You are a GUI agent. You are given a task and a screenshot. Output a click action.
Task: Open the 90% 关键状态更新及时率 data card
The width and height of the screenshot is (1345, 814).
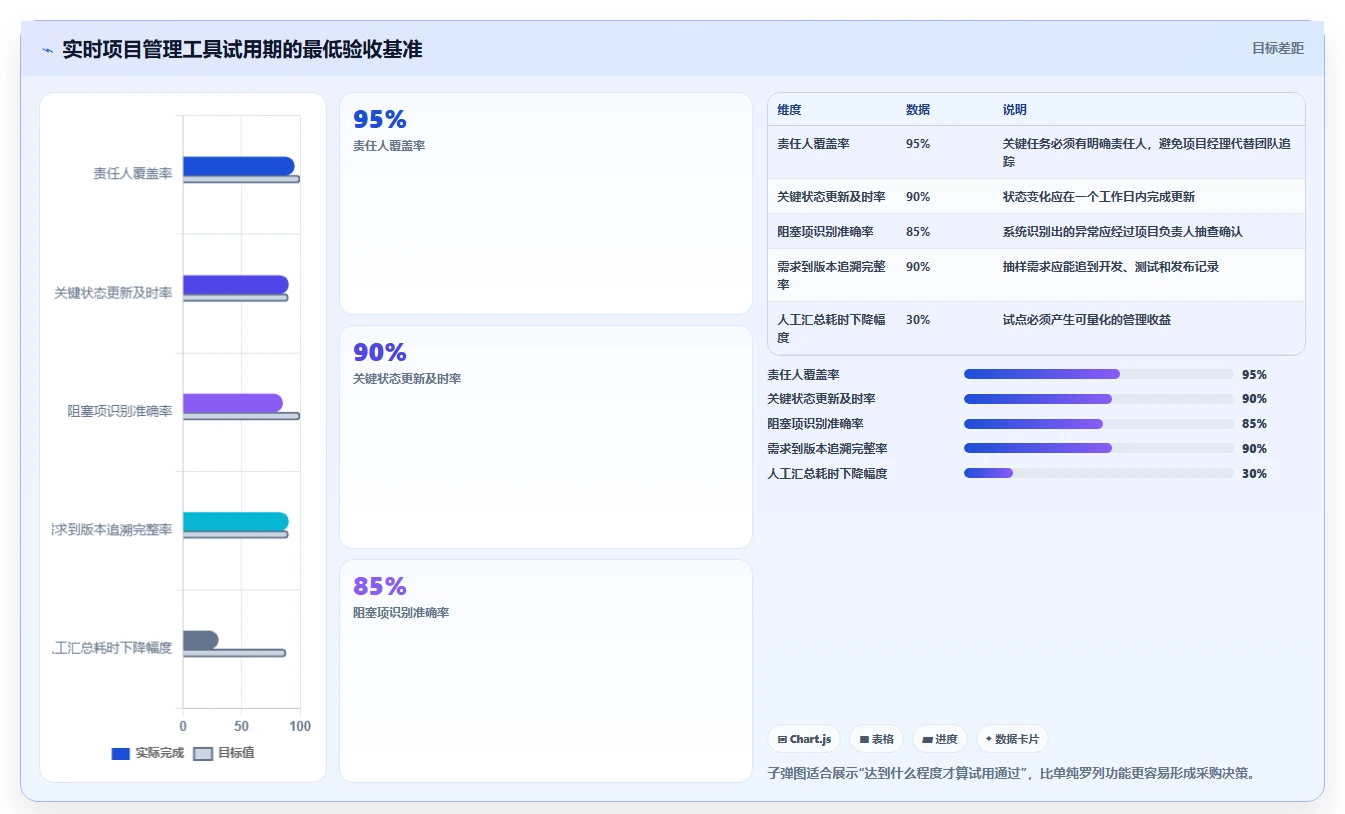tap(546, 437)
